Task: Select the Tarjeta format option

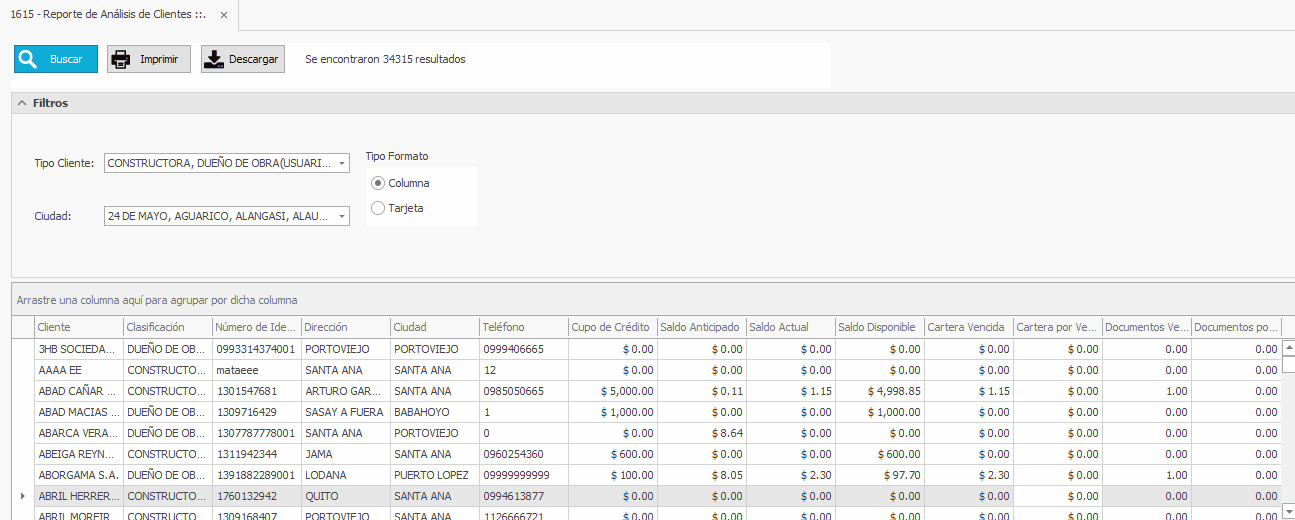Action: (377, 208)
